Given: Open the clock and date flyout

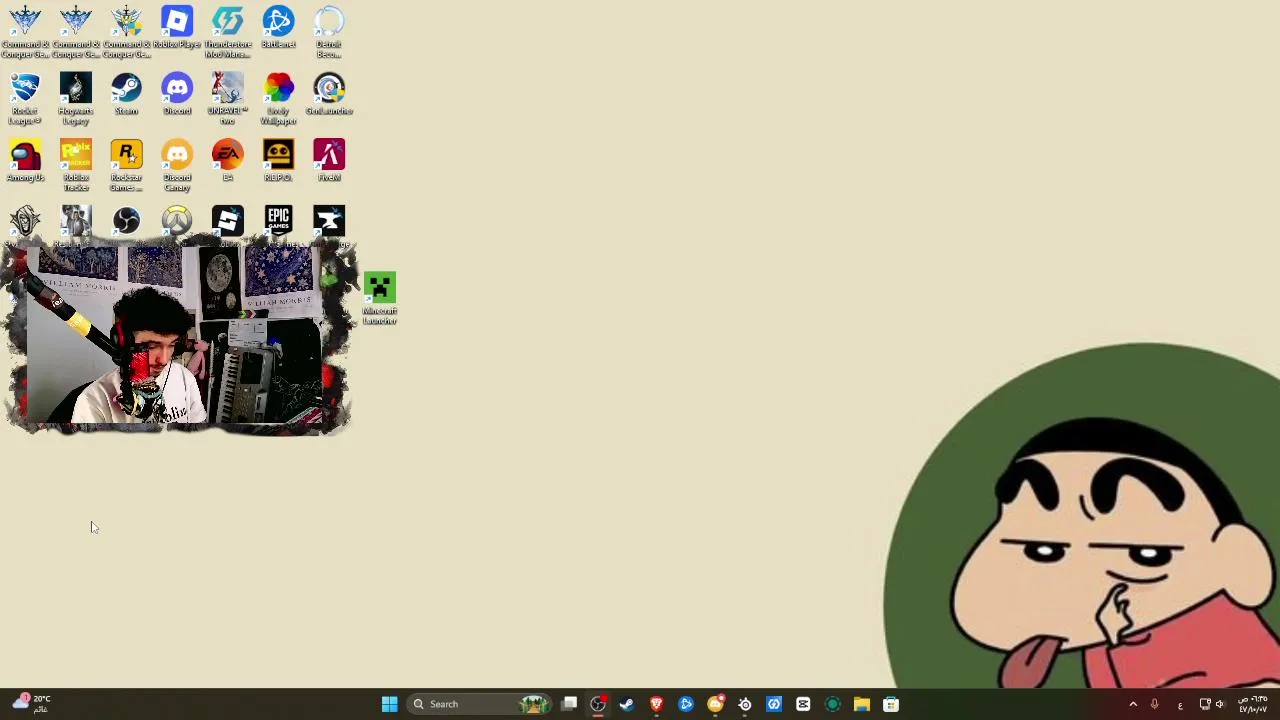Looking at the screenshot, I should 1253,704.
